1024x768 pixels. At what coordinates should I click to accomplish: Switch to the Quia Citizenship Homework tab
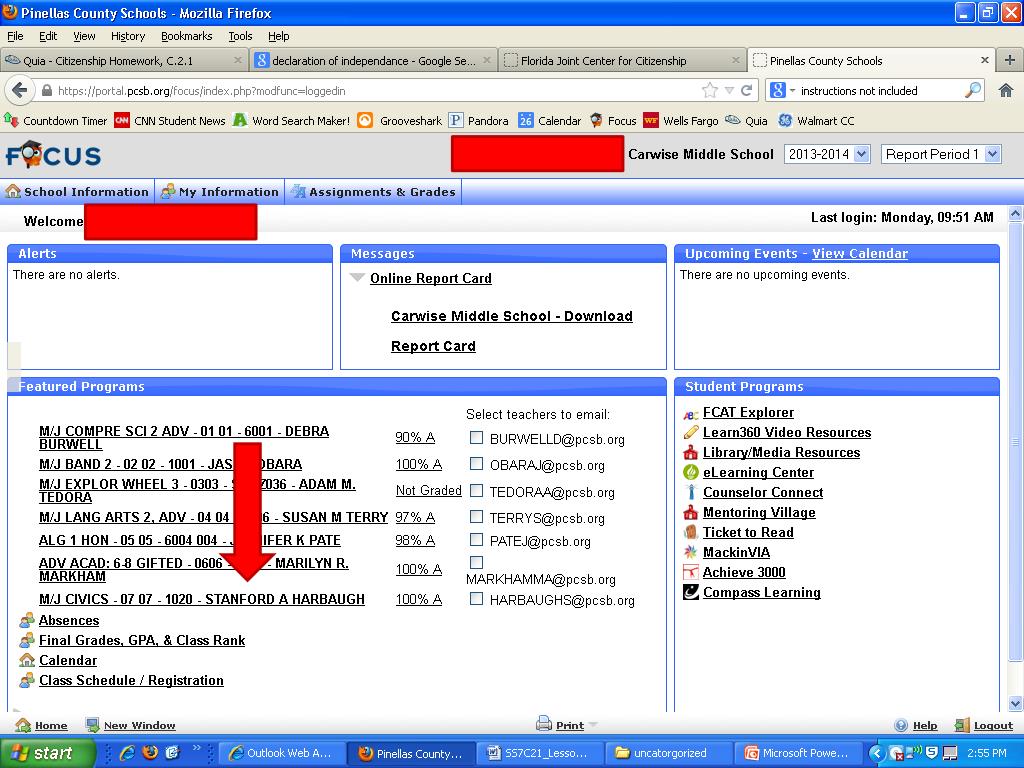tap(124, 61)
